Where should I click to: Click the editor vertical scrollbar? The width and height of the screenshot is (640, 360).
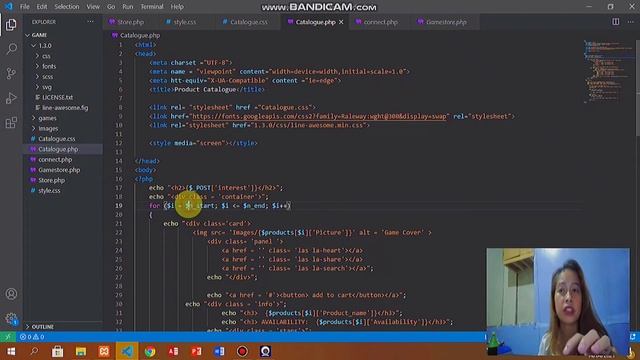[x=637, y=89]
